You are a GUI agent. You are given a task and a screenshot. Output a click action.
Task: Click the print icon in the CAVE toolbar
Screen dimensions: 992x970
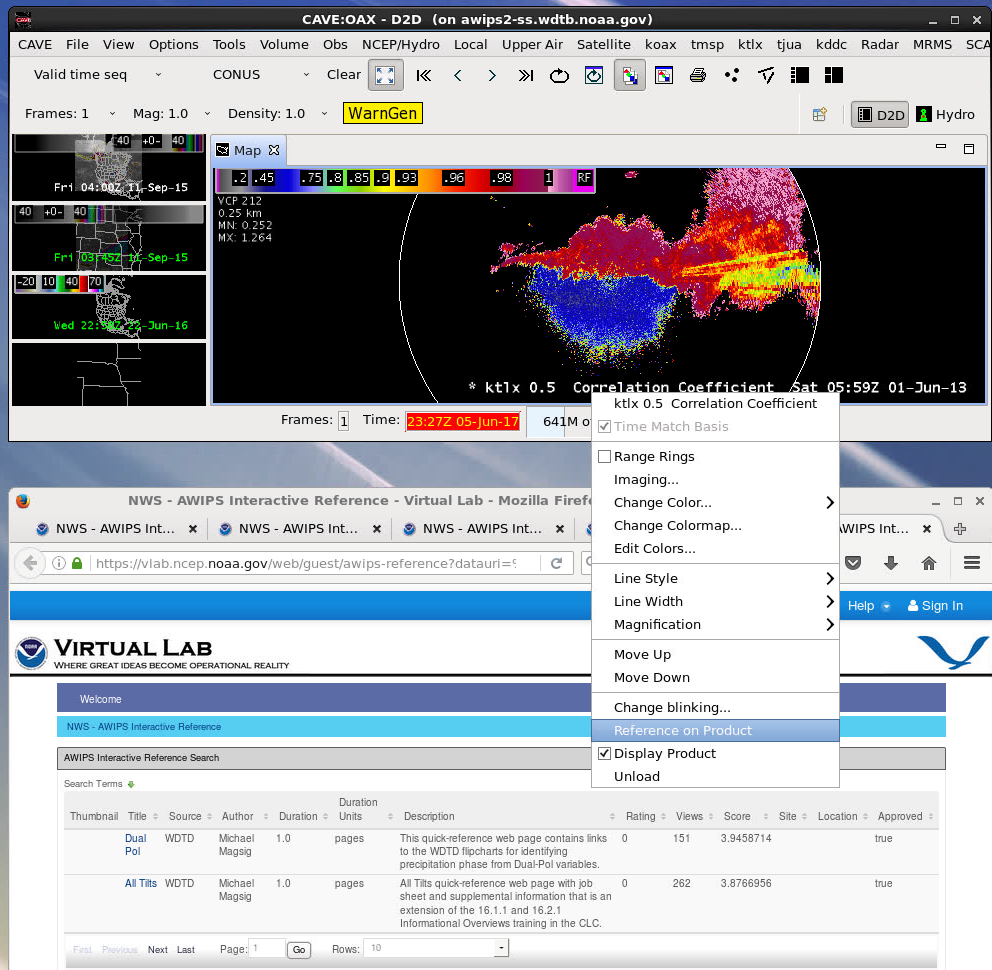click(x=698, y=76)
